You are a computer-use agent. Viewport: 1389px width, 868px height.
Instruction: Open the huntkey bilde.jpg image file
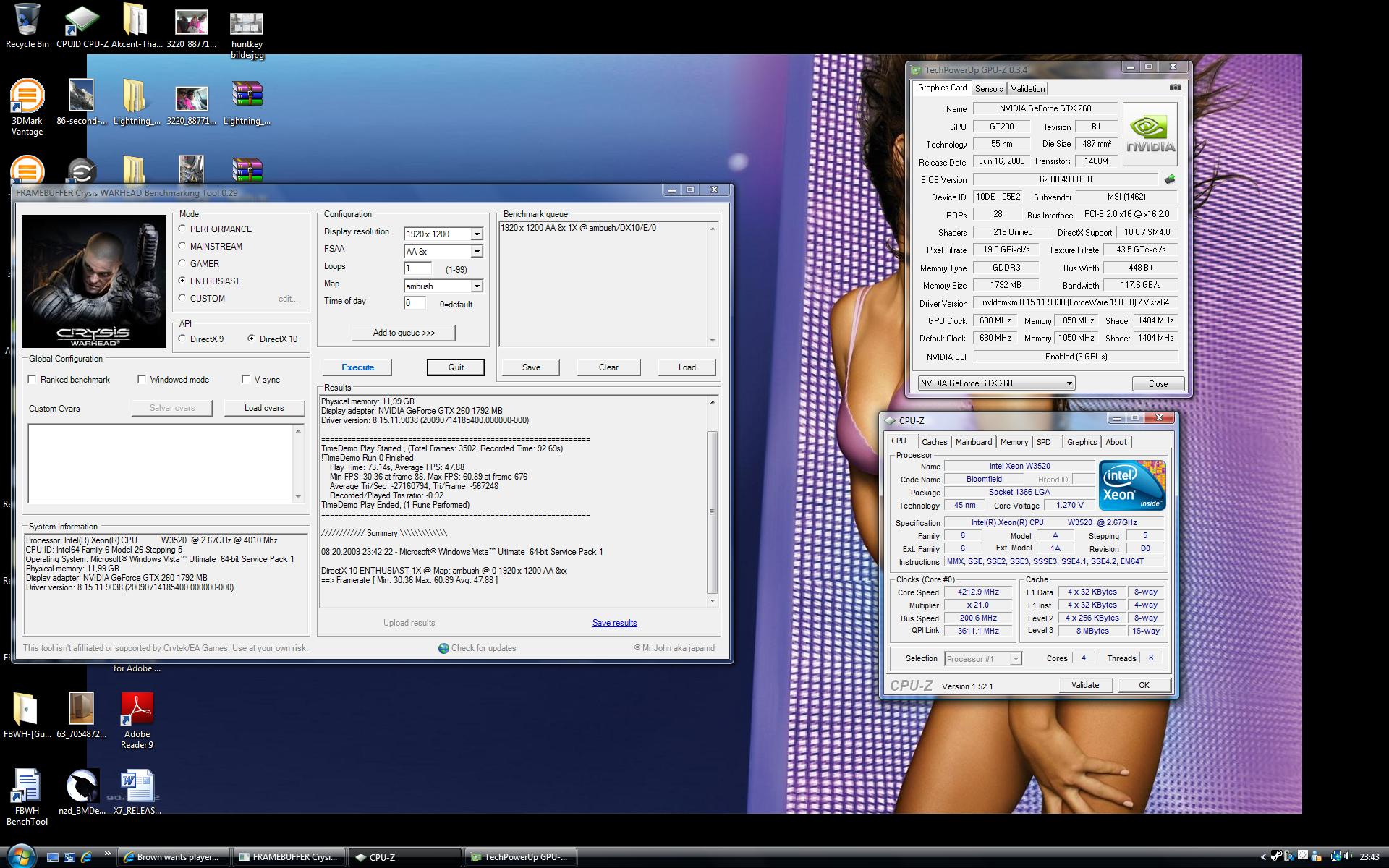coord(247,33)
